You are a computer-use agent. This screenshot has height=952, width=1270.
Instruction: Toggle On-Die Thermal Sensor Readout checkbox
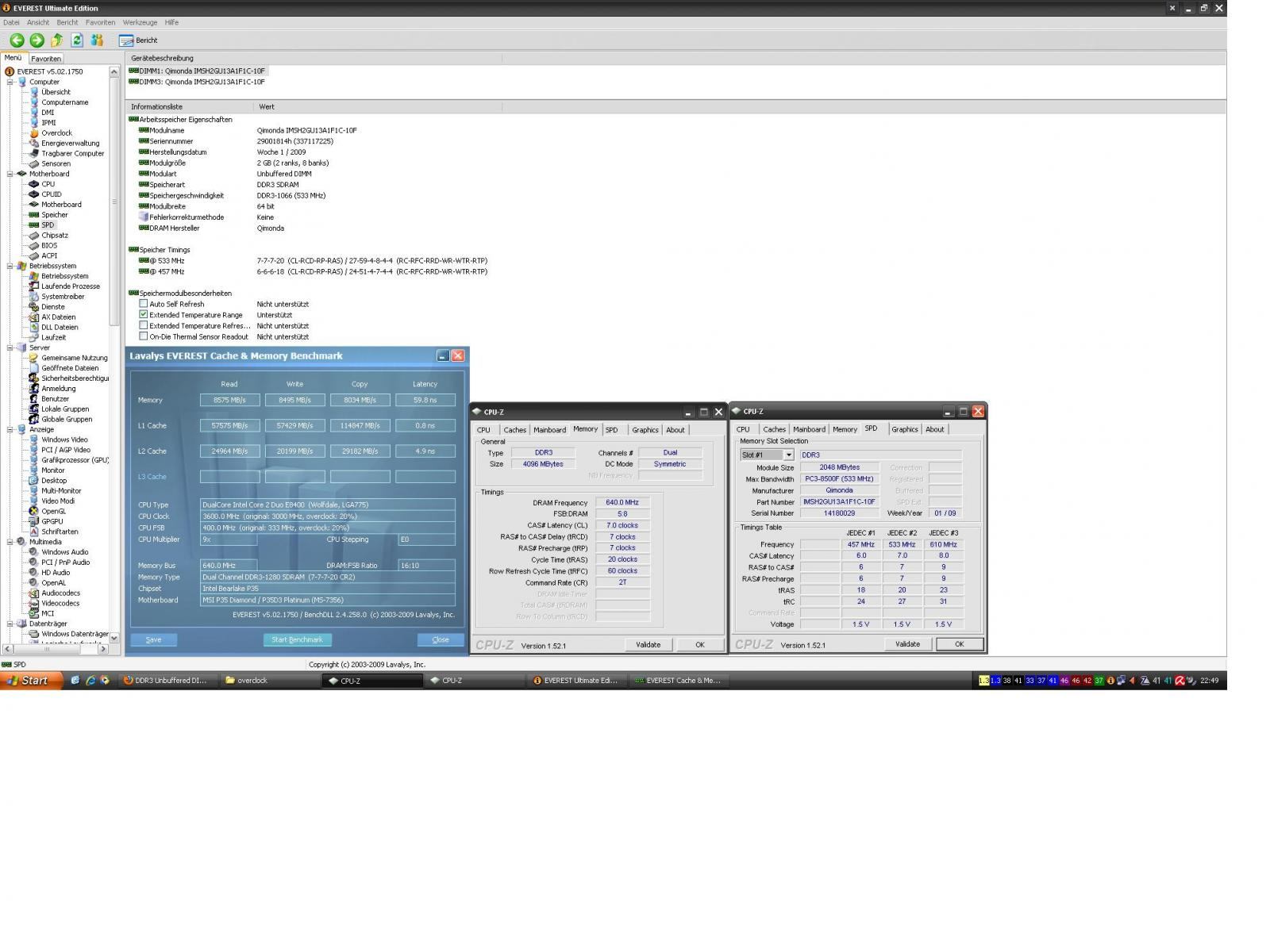click(143, 336)
